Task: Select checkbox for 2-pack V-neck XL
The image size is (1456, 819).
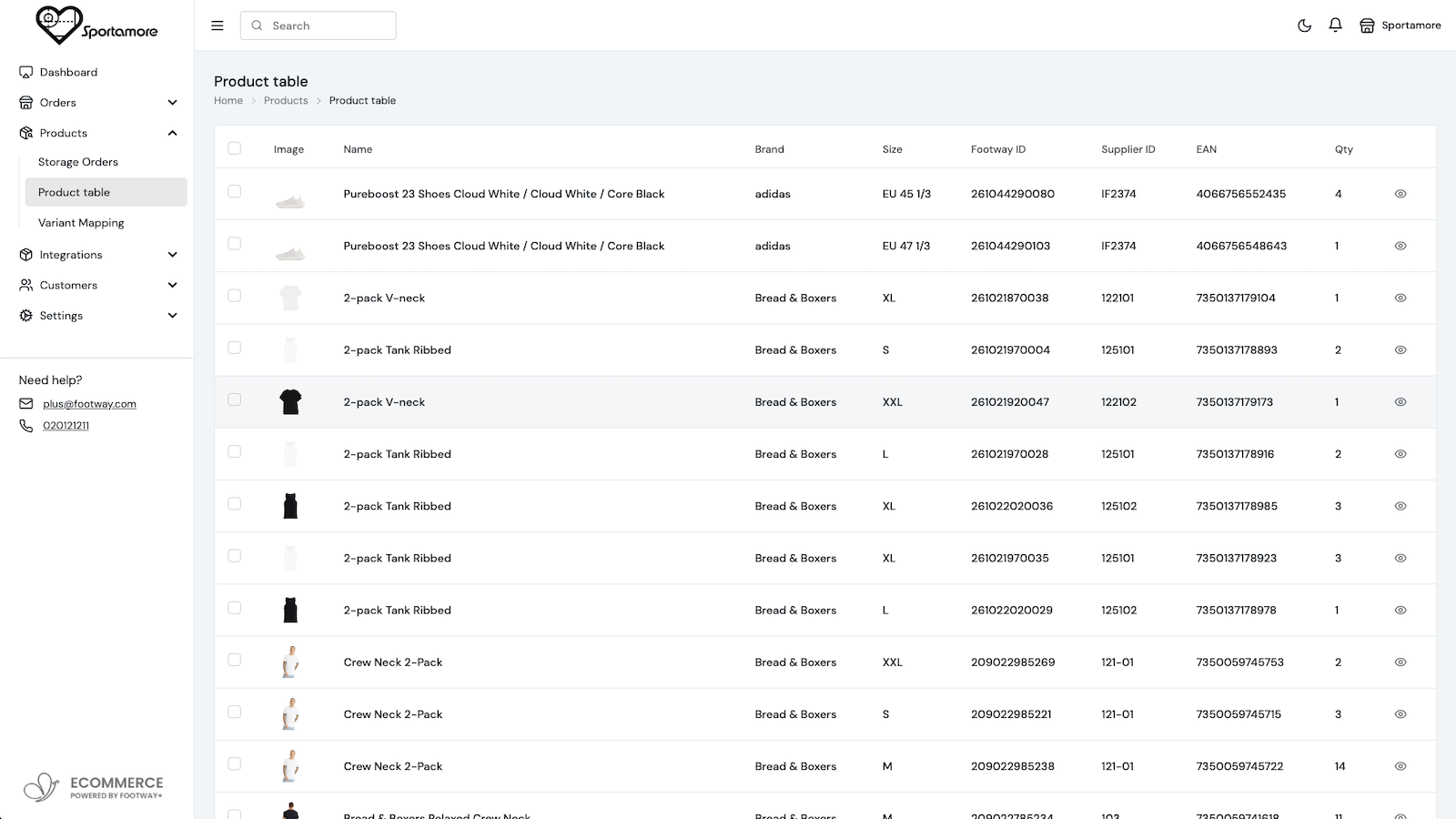Action: [x=235, y=296]
